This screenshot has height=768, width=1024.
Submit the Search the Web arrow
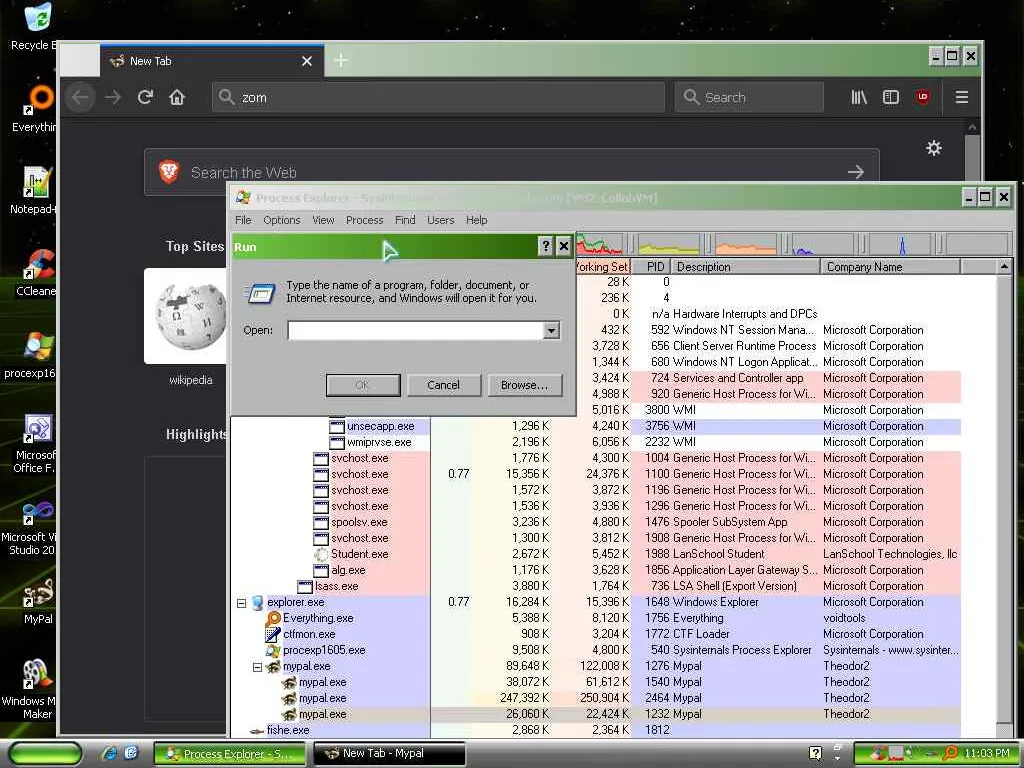856,172
